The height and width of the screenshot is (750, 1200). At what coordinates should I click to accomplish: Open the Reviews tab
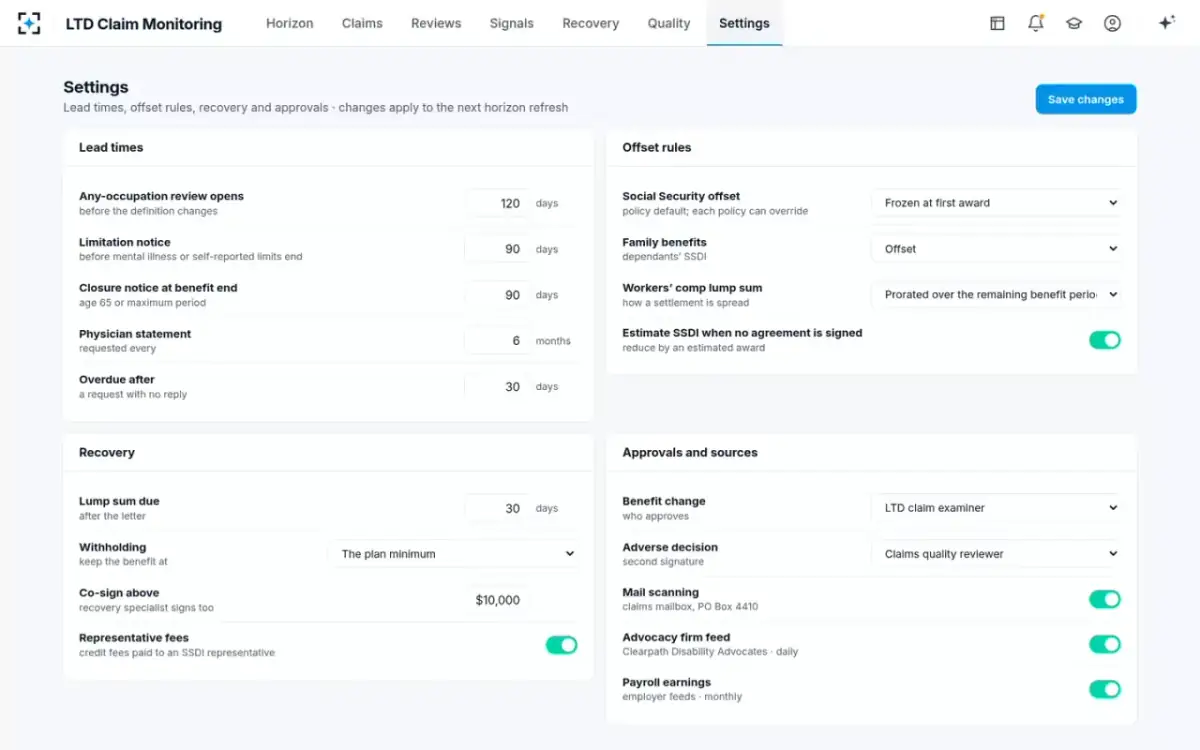(436, 23)
